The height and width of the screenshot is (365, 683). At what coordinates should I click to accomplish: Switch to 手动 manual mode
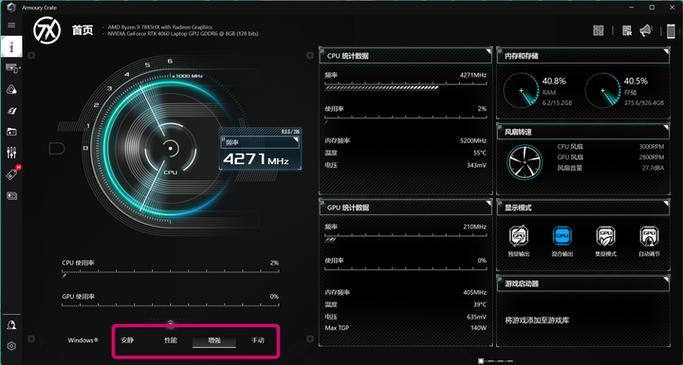[x=257, y=340]
